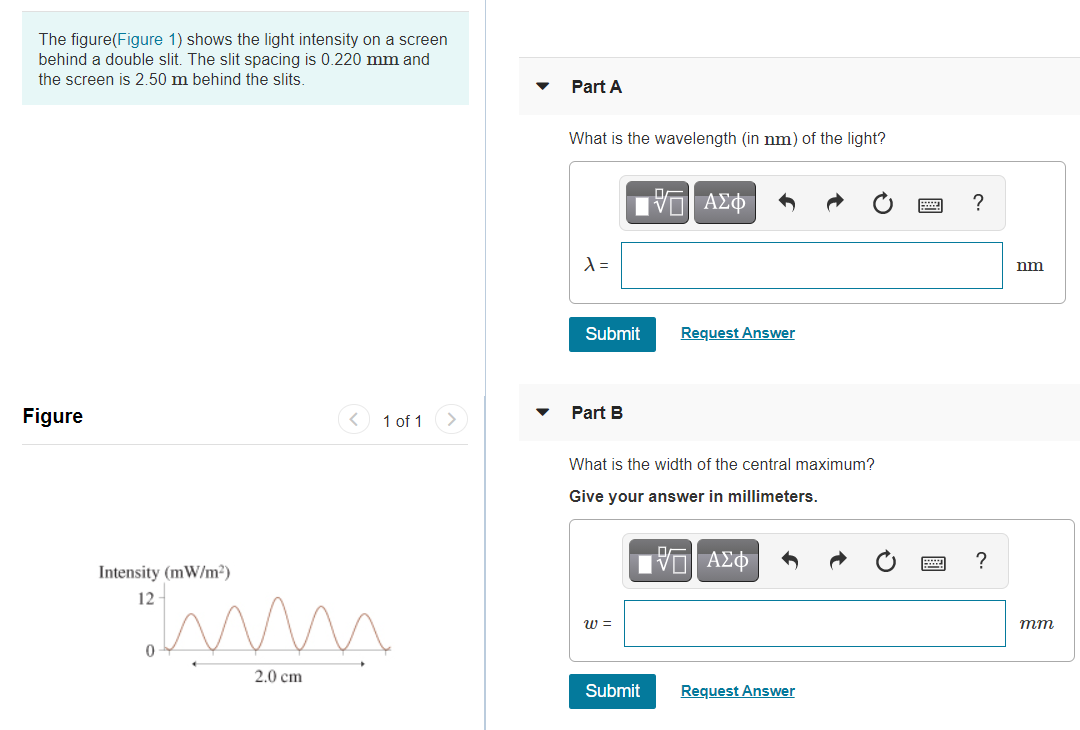The height and width of the screenshot is (730, 1080).
Task: Submit the wavelength answer in Part A
Action: [612, 334]
